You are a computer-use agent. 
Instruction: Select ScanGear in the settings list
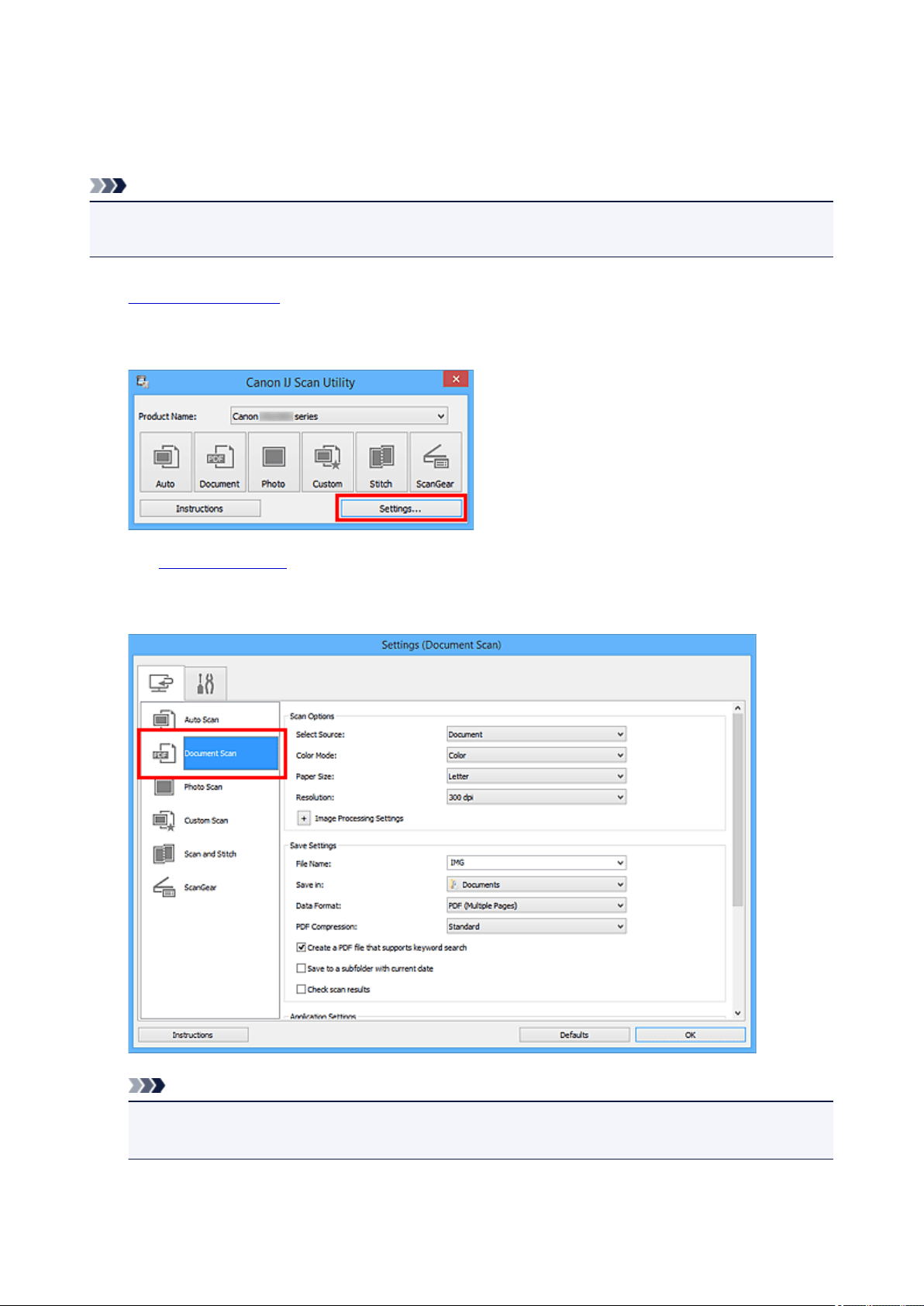click(209, 887)
